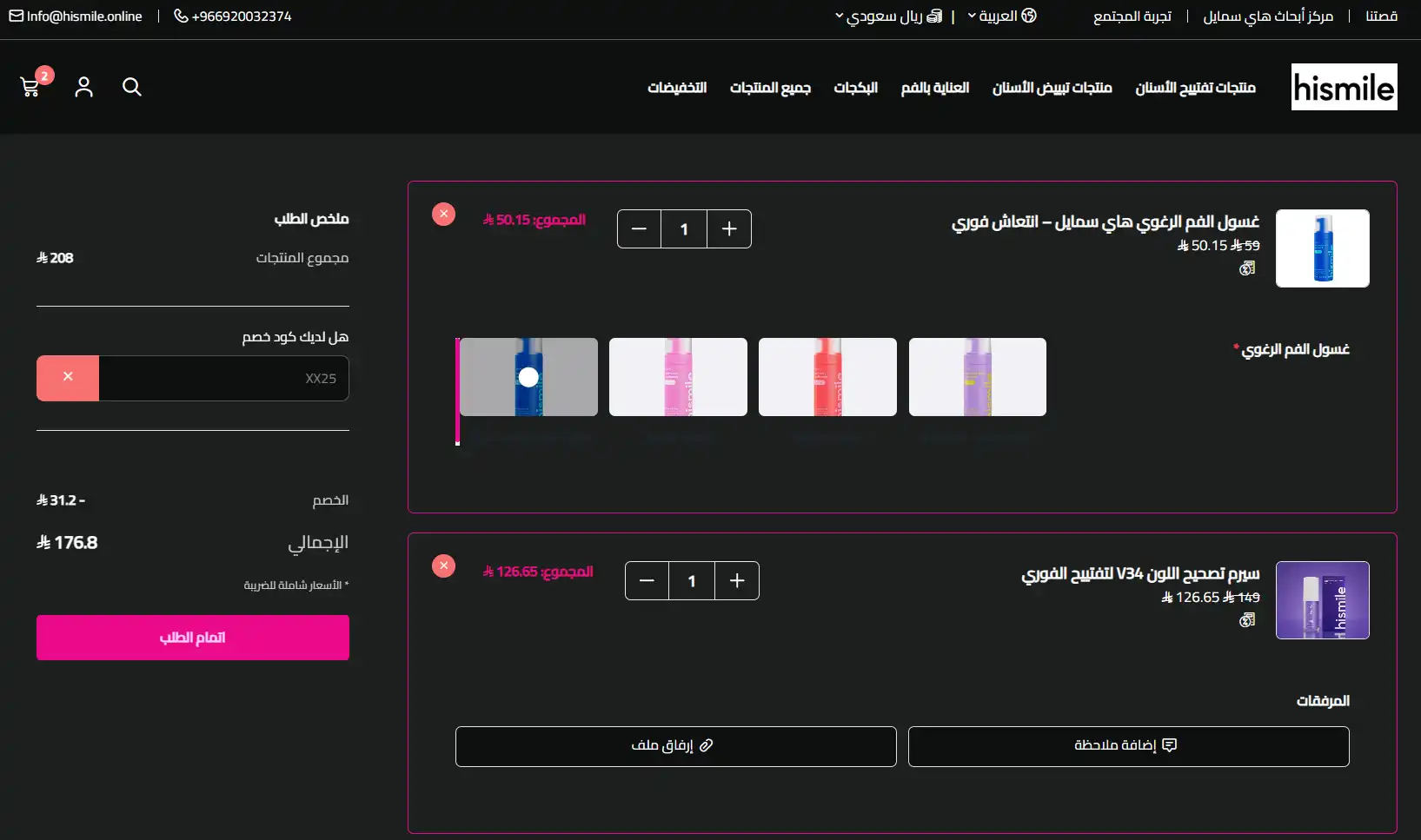Click the discount code input field

pyautogui.click(x=224, y=379)
